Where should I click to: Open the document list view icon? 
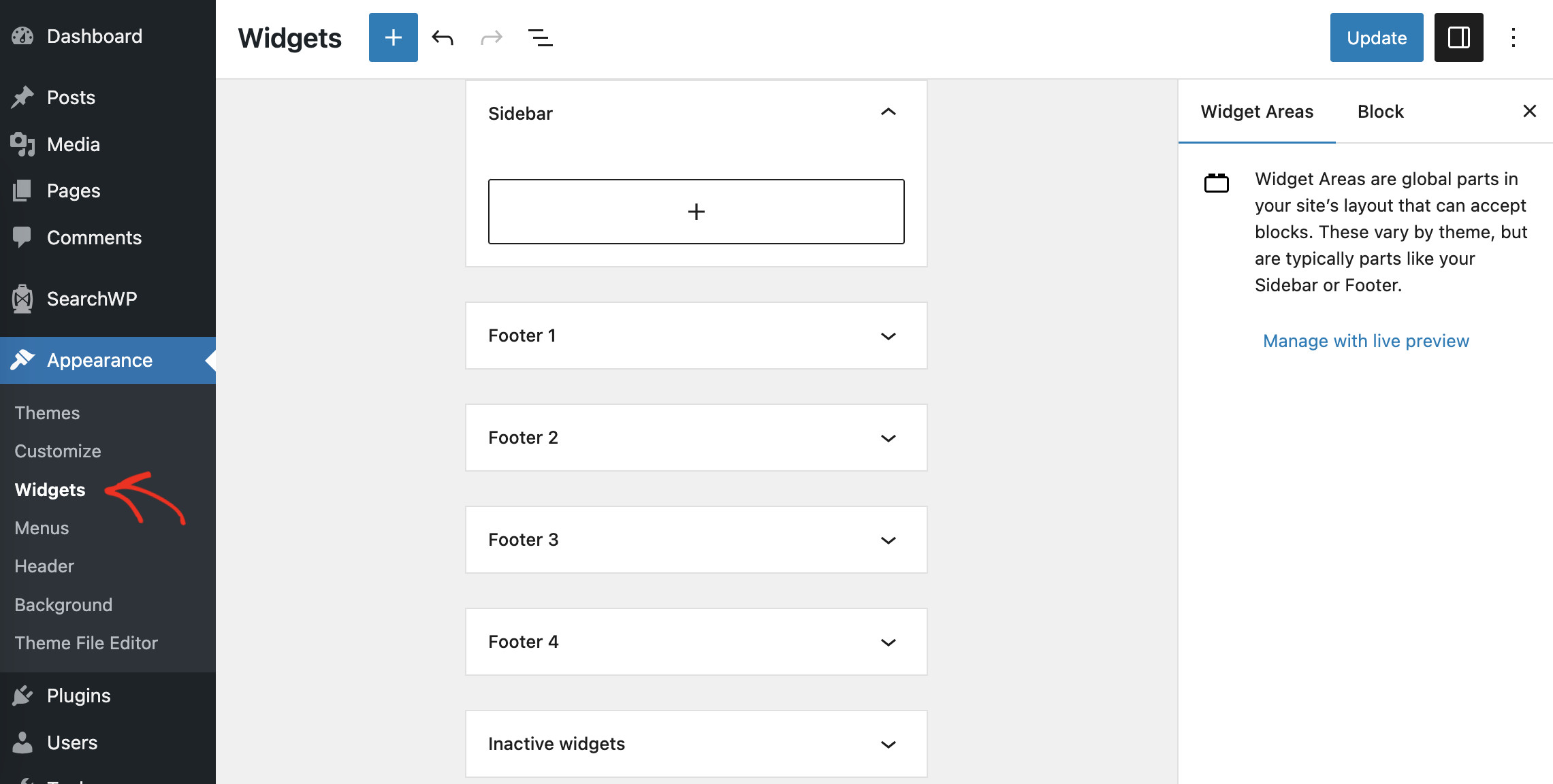[x=540, y=37]
